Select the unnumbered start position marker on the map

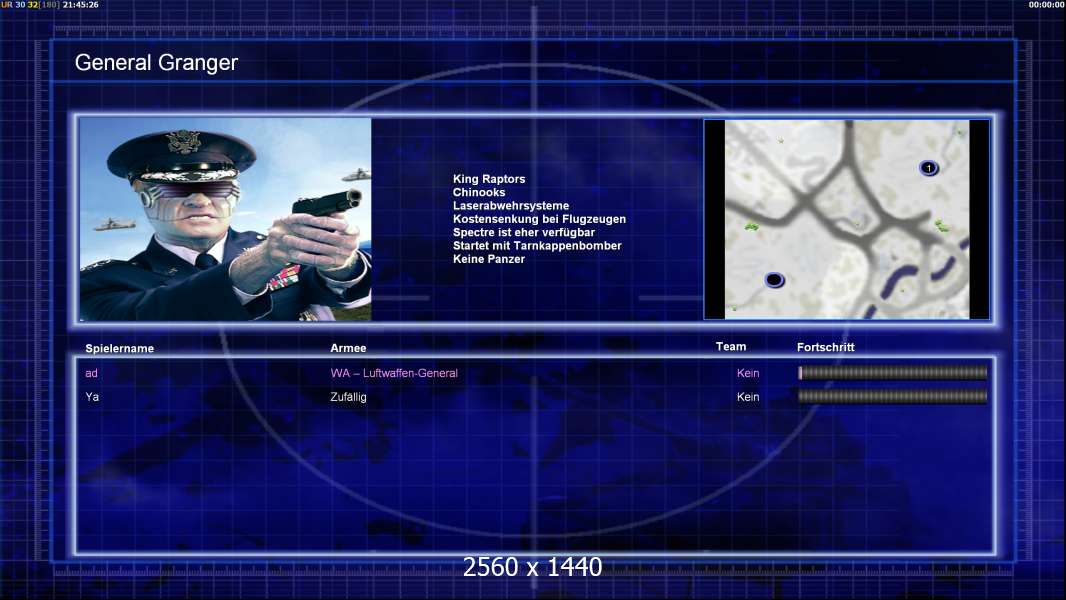click(x=774, y=280)
